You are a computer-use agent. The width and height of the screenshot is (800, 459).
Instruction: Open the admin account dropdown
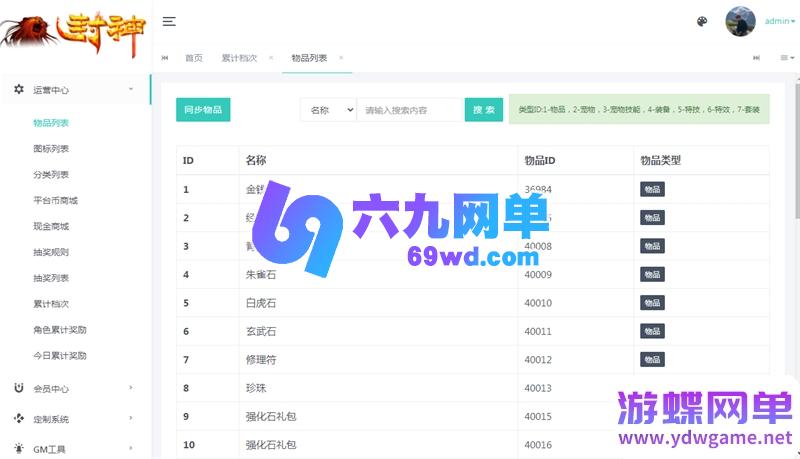point(780,21)
